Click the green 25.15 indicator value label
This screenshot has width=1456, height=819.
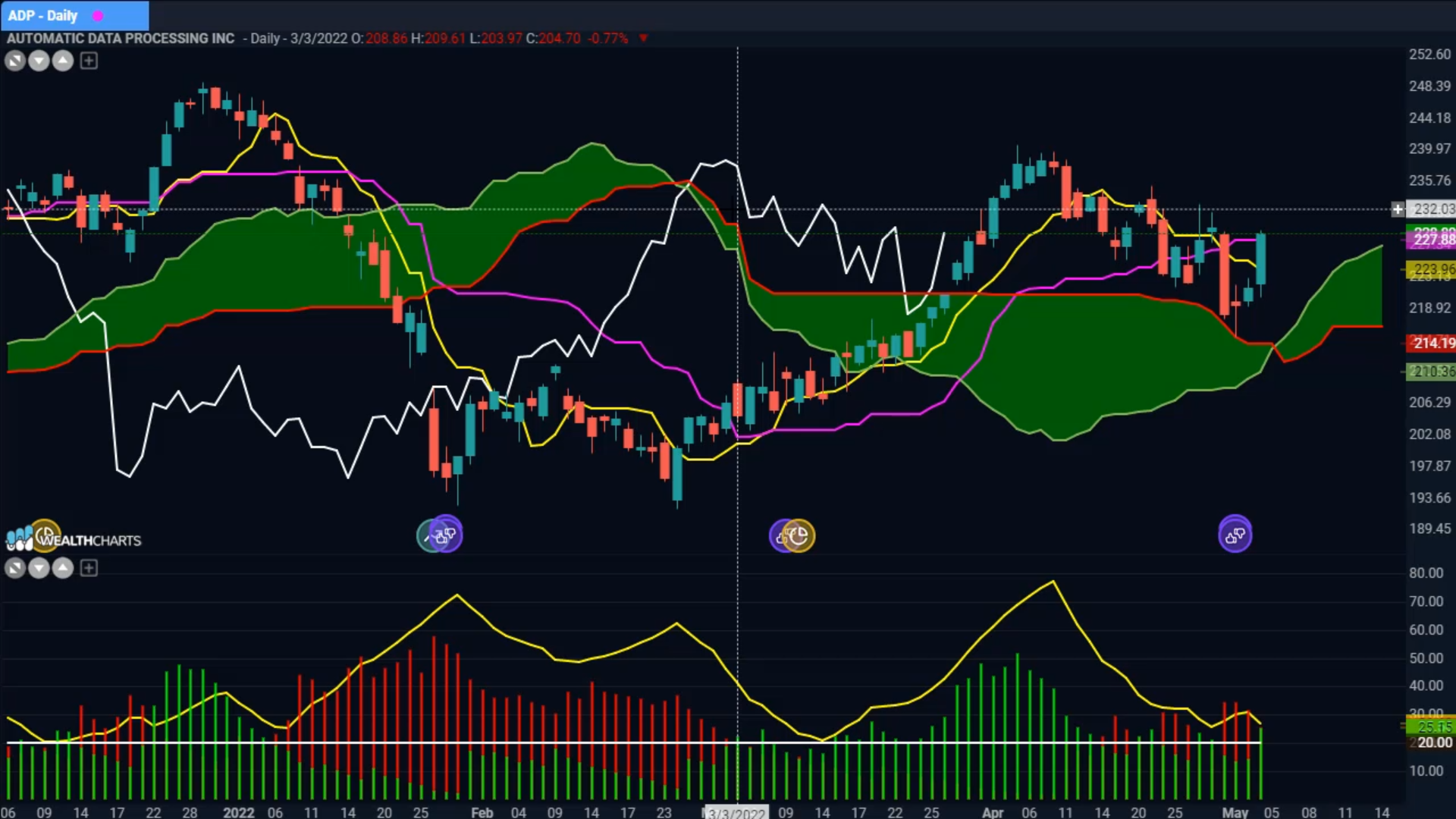point(1432,726)
